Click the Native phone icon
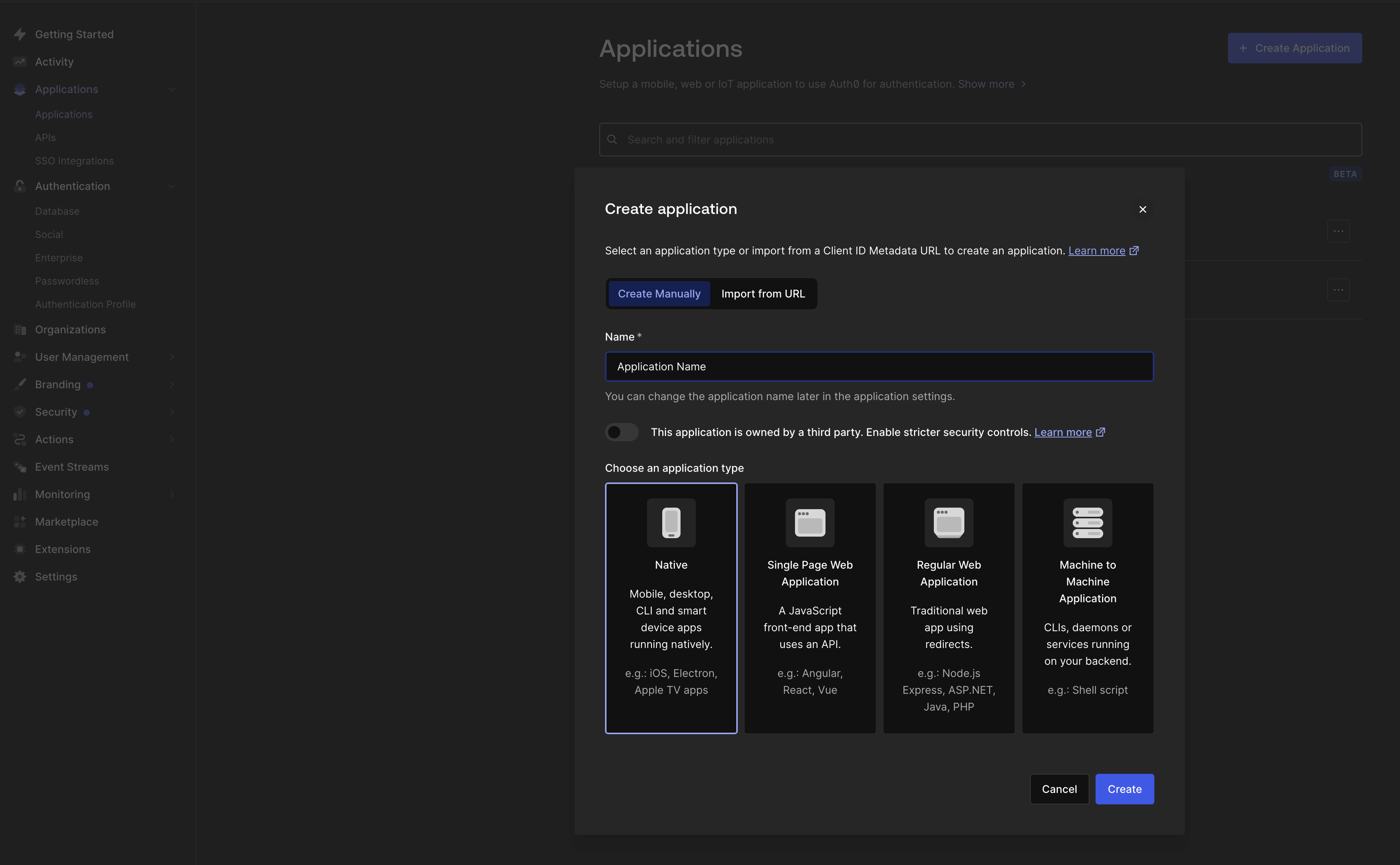The width and height of the screenshot is (1400, 865). tap(671, 523)
